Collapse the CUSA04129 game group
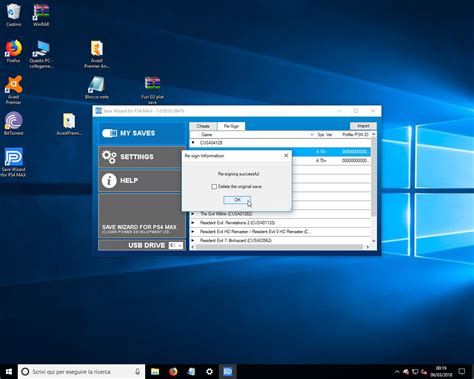 193,143
